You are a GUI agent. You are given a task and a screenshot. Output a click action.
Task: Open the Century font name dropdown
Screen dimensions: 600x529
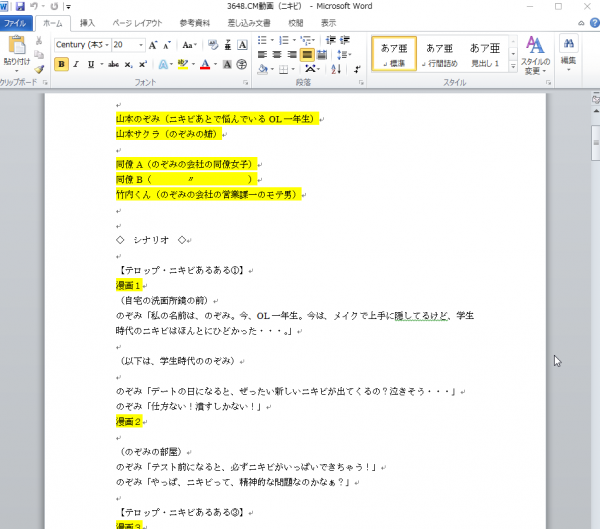(82, 45)
